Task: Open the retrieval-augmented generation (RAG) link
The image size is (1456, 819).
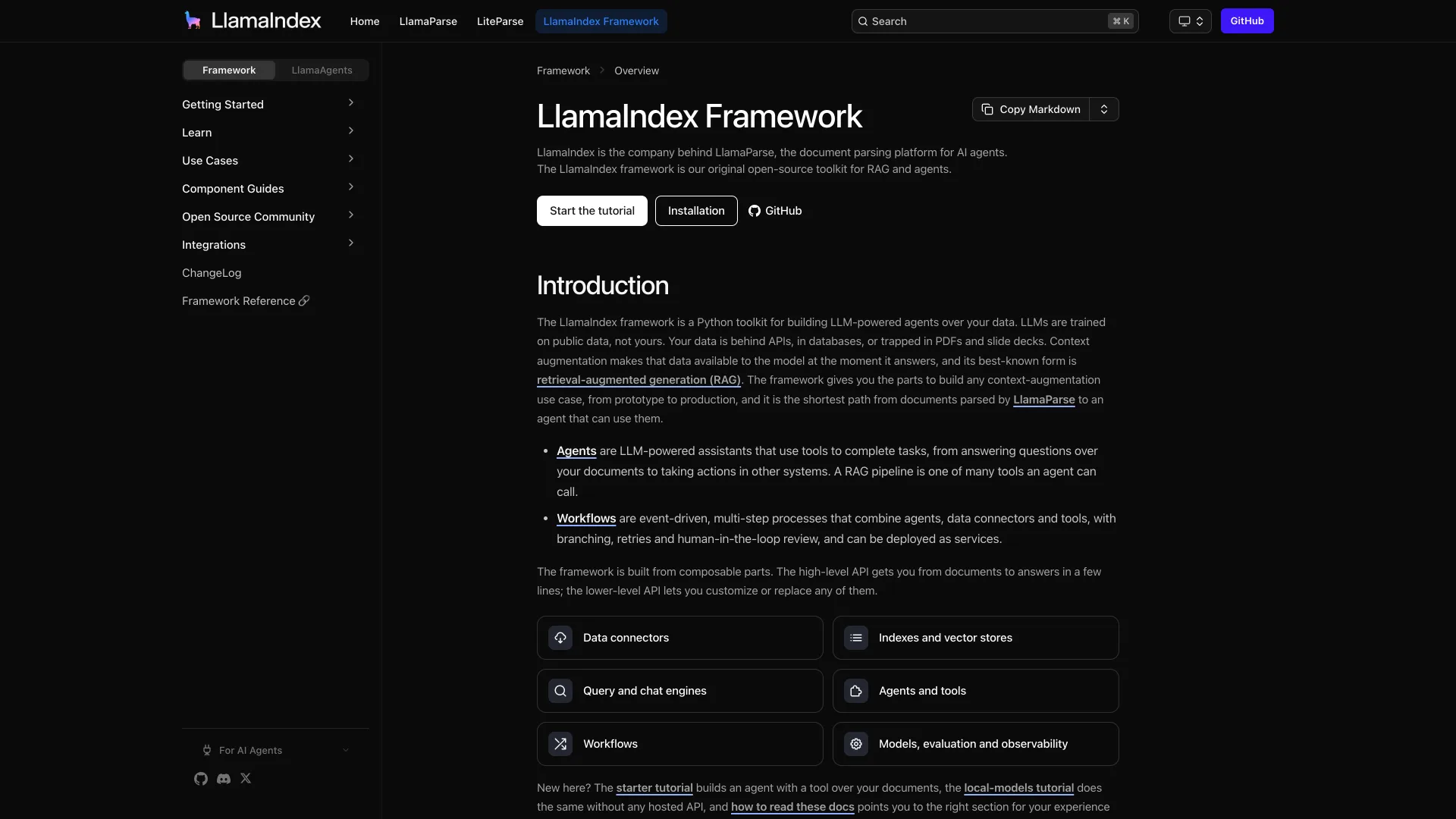Action: [639, 380]
